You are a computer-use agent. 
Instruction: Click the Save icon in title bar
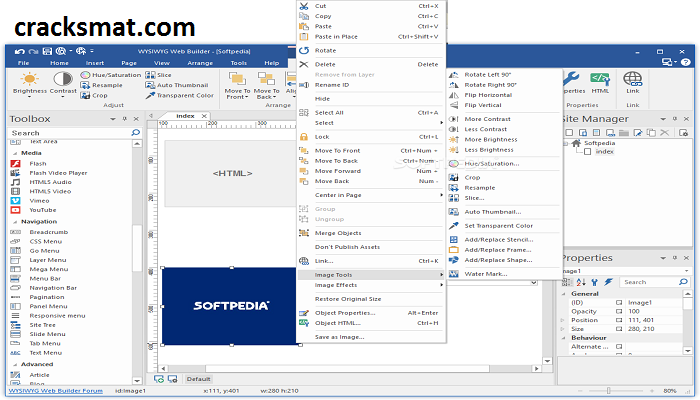tap(47, 51)
